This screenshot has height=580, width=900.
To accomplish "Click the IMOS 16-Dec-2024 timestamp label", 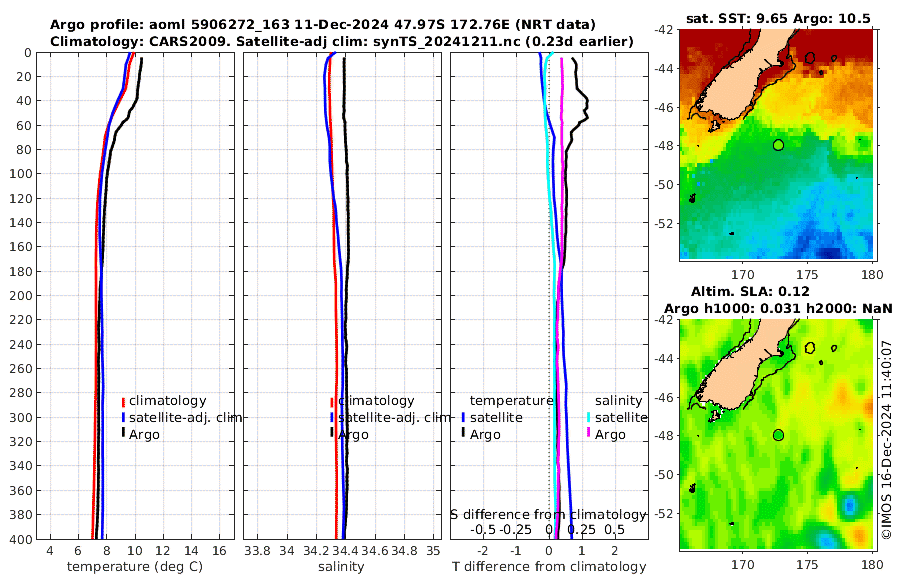I will 887,439.
